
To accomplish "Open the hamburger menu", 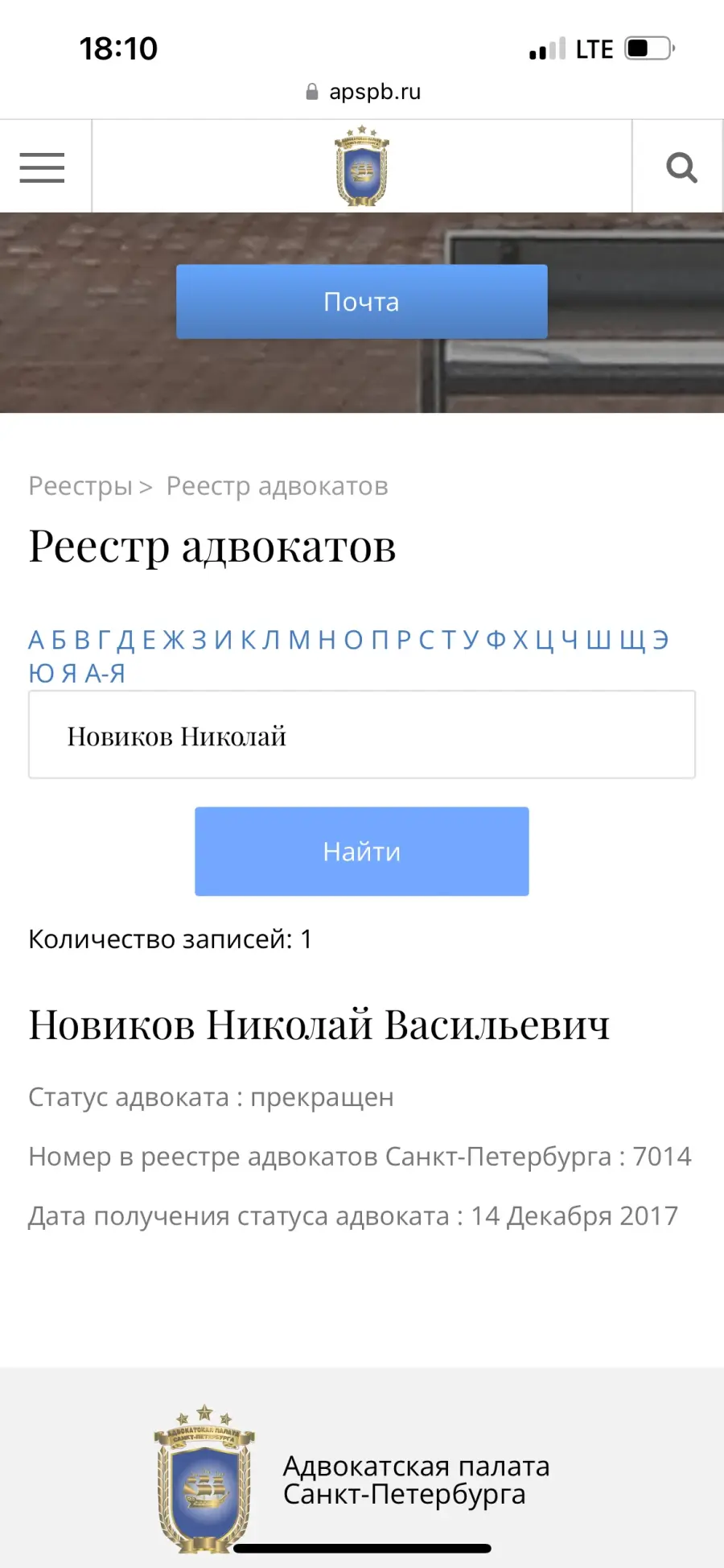I will [x=42, y=167].
